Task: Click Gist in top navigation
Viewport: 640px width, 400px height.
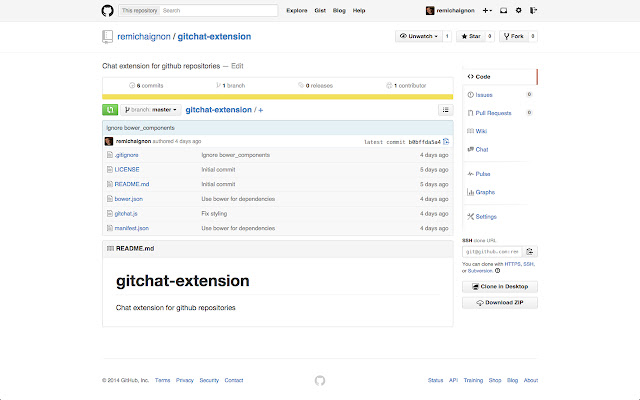Action: [320, 11]
